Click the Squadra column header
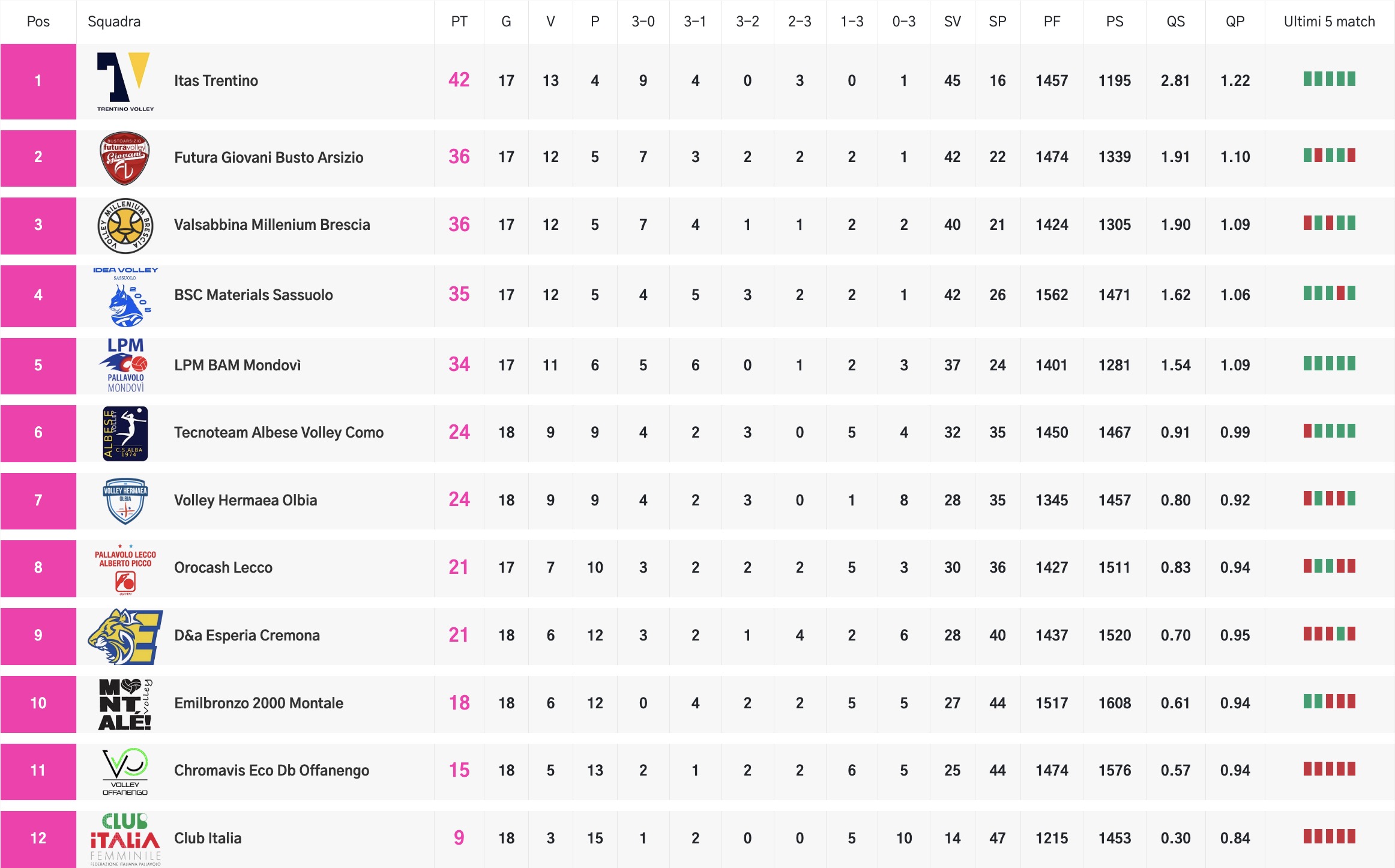This screenshot has width=1395, height=868. pos(114,22)
